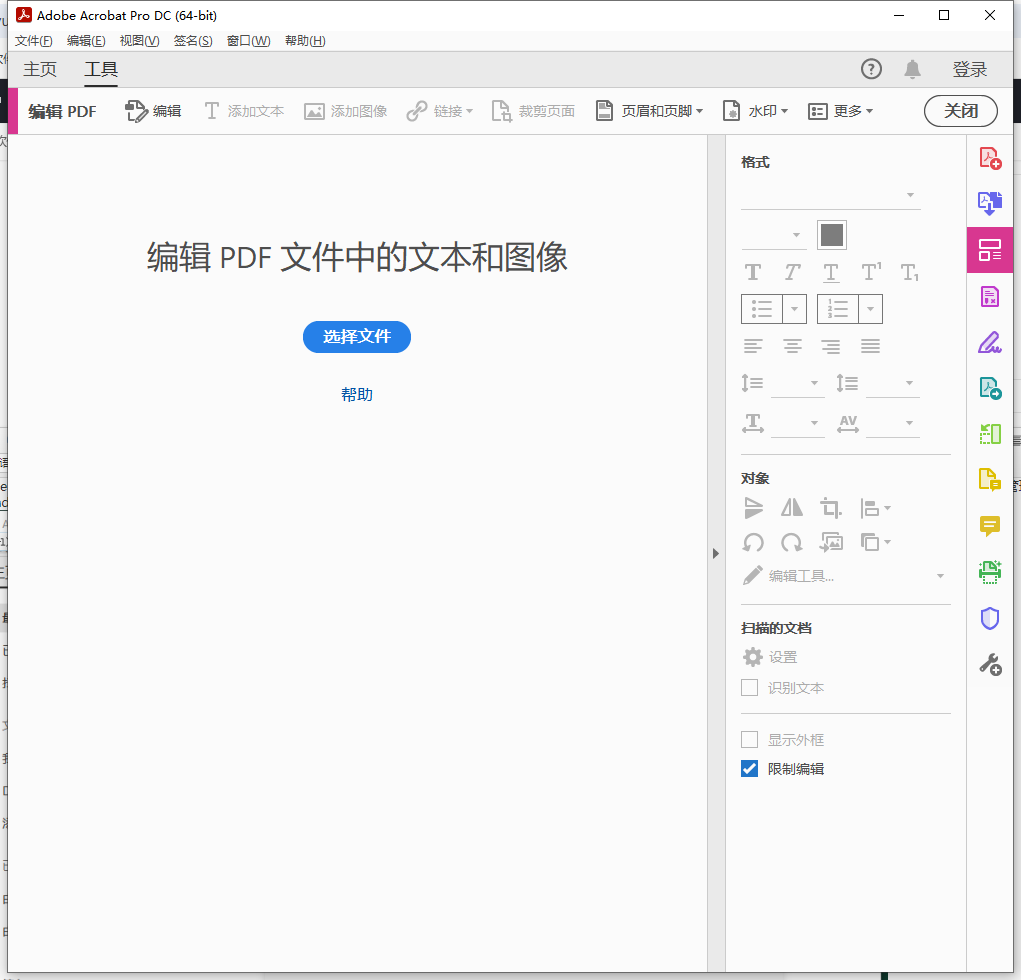Rotate object clockwise icon

click(792, 542)
